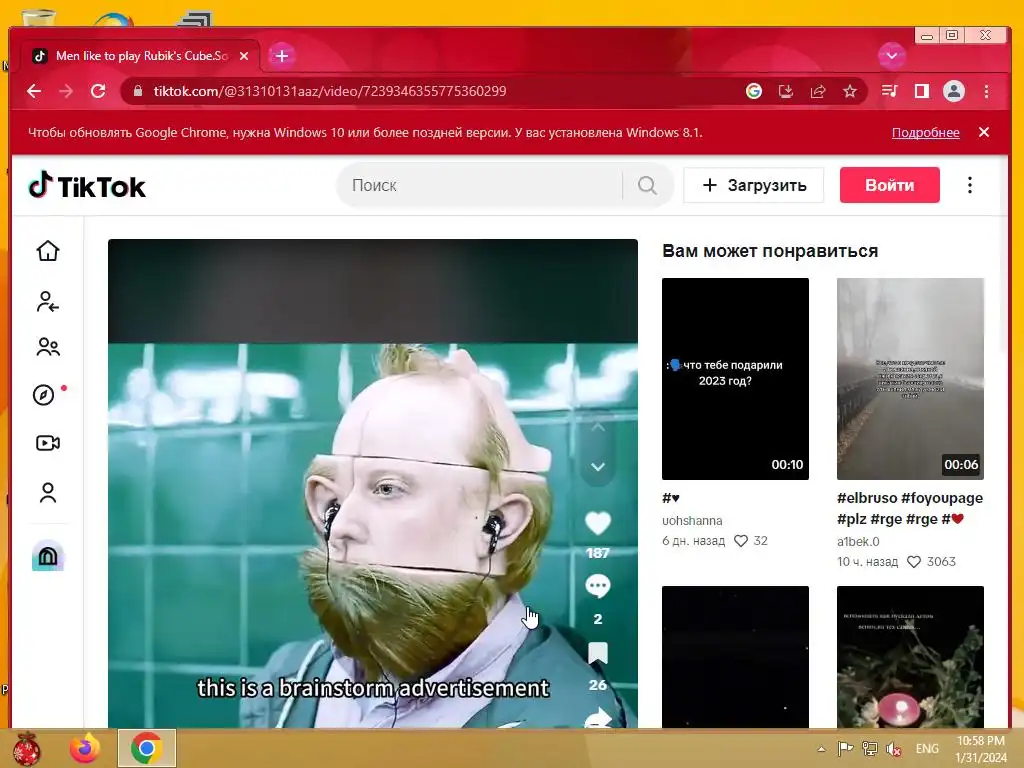The image size is (1024, 768).
Task: Click the heart icon beside 32
Action: (741, 541)
